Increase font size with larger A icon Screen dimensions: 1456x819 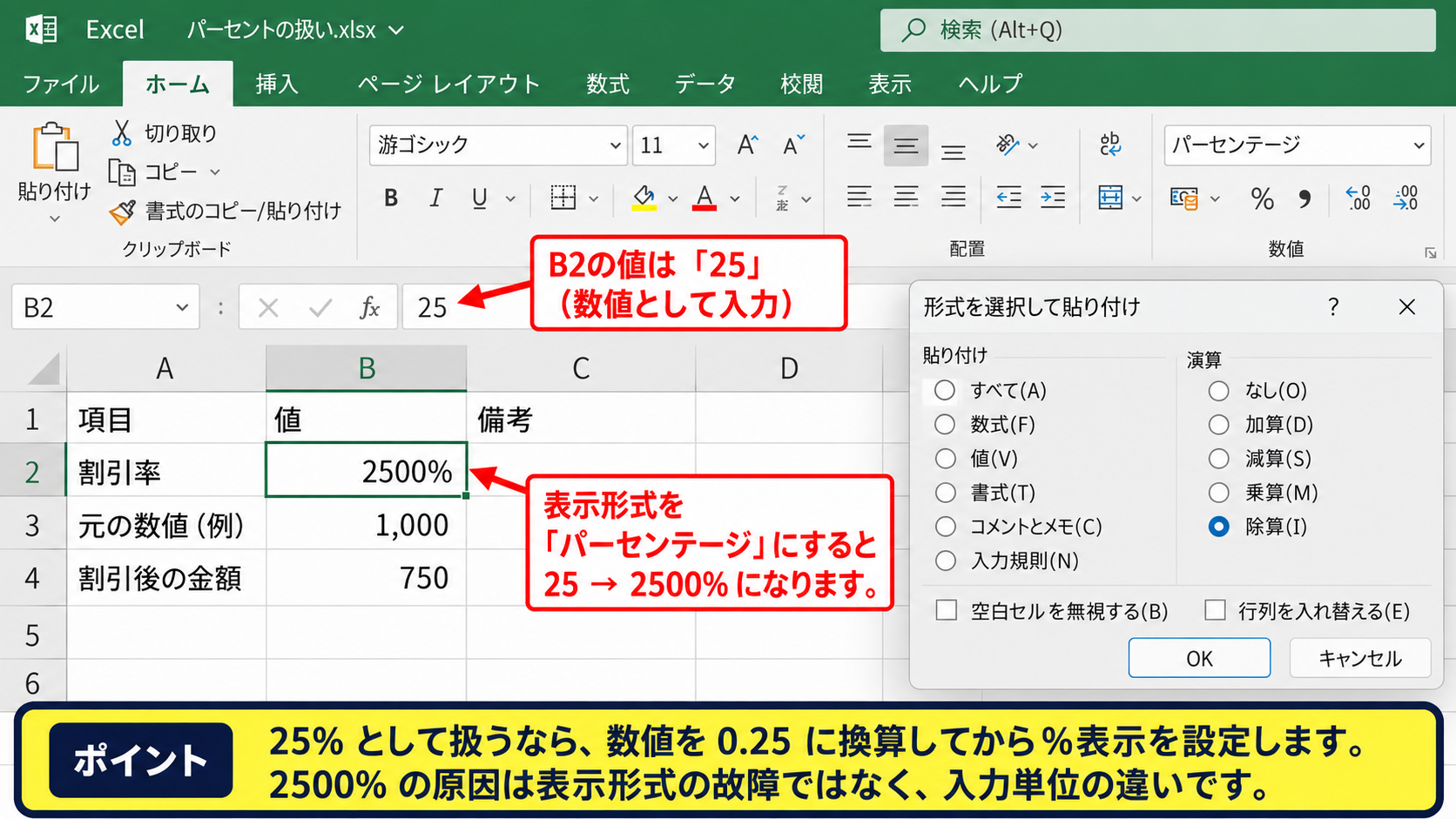747,144
